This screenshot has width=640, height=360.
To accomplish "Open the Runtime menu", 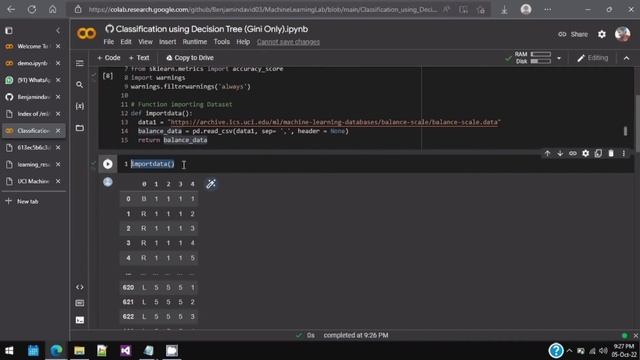I will tap(195, 42).
